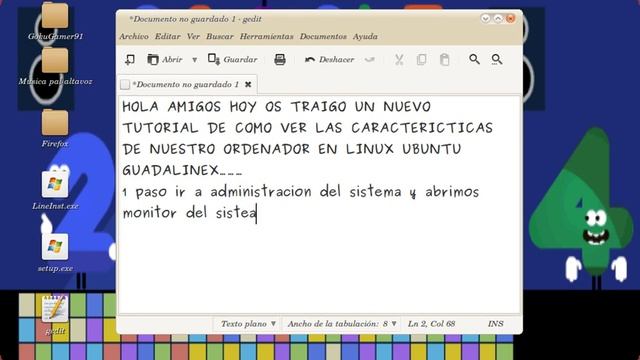Click the Abrir open-file button
The image size is (640, 360).
coord(164,60)
